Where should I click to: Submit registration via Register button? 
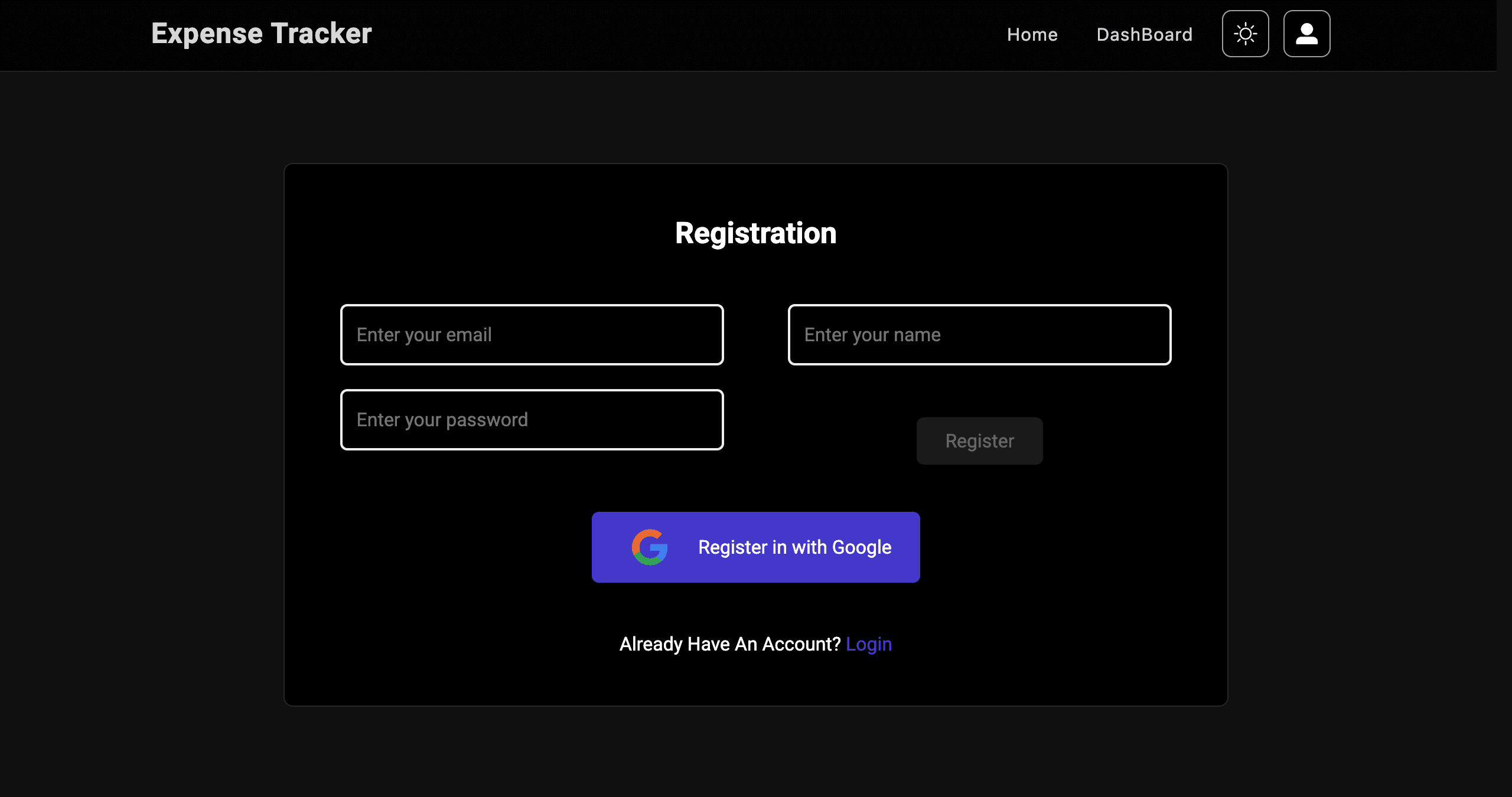coord(979,440)
